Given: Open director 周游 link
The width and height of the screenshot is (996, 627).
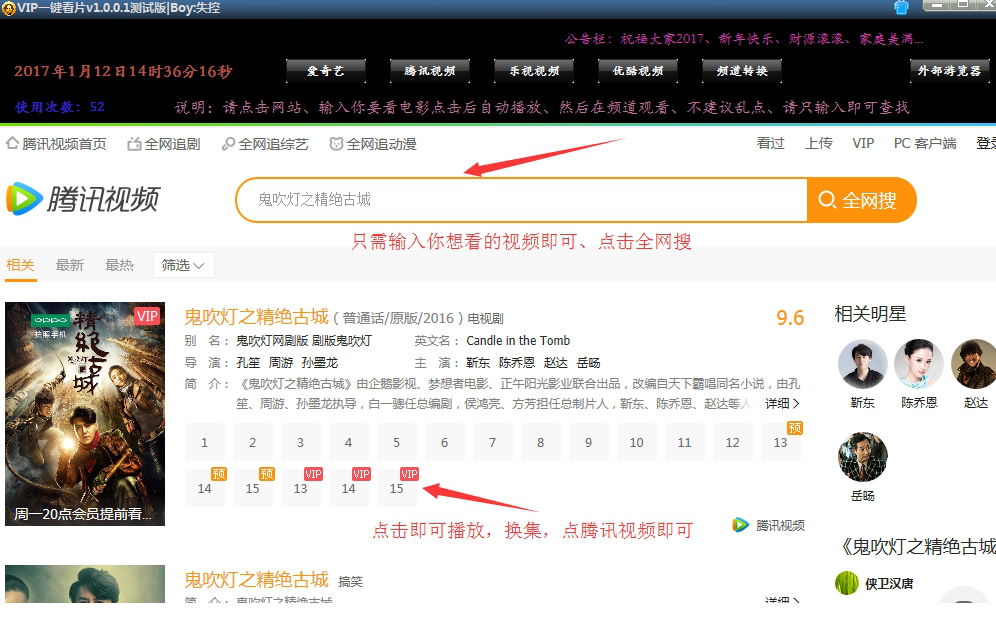Looking at the screenshot, I should (281, 363).
